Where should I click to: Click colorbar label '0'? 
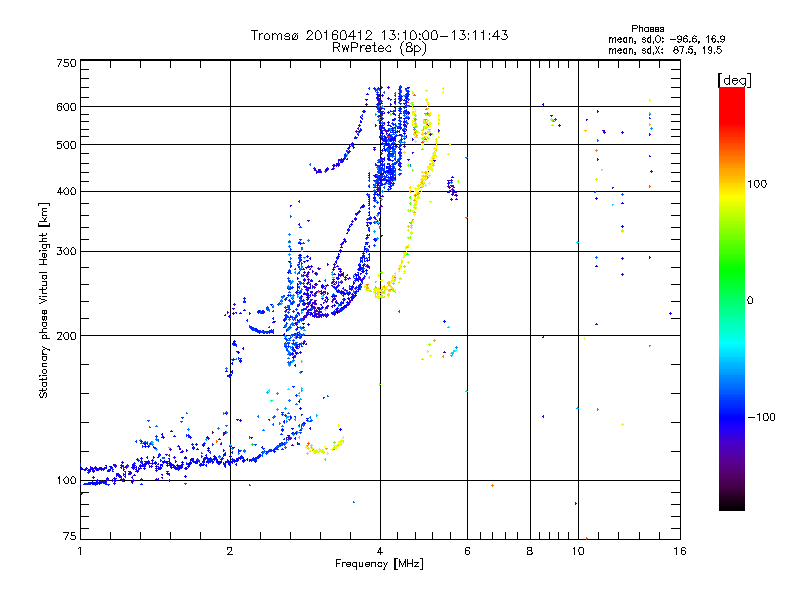(750, 301)
